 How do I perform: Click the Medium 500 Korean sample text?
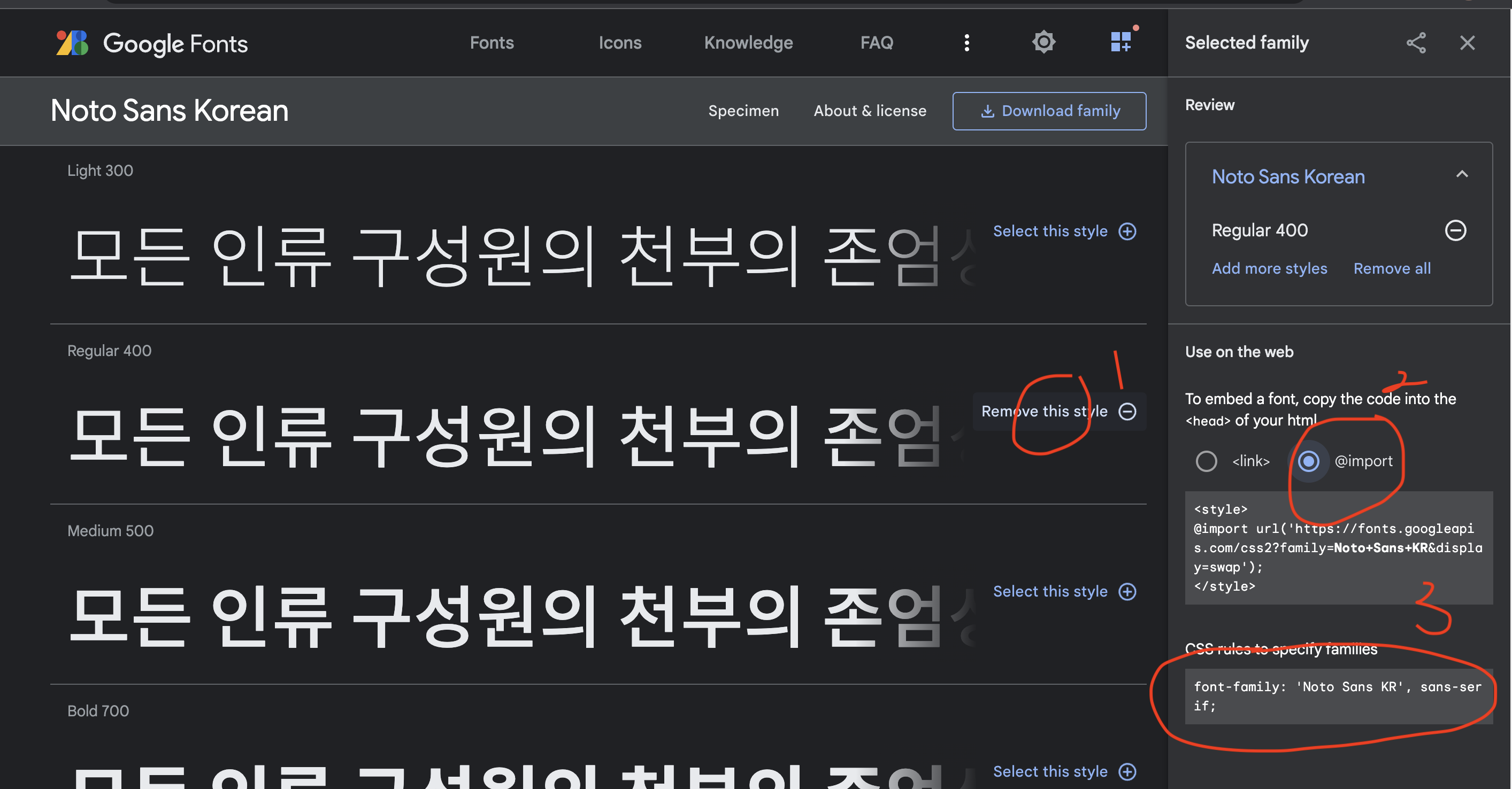tap(523, 617)
